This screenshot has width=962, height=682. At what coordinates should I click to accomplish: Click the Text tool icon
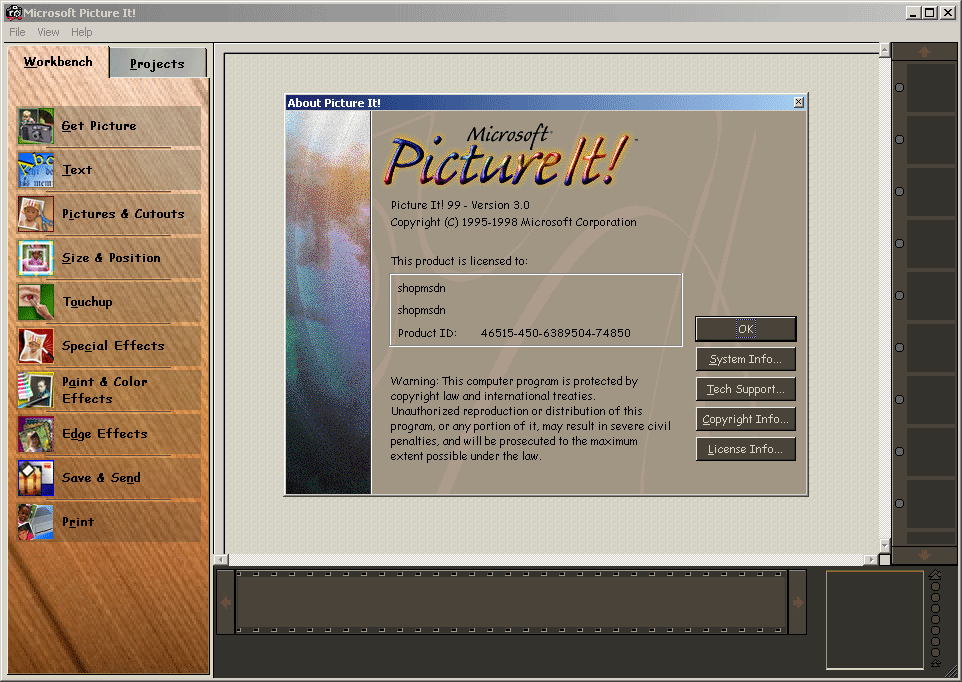(36, 170)
